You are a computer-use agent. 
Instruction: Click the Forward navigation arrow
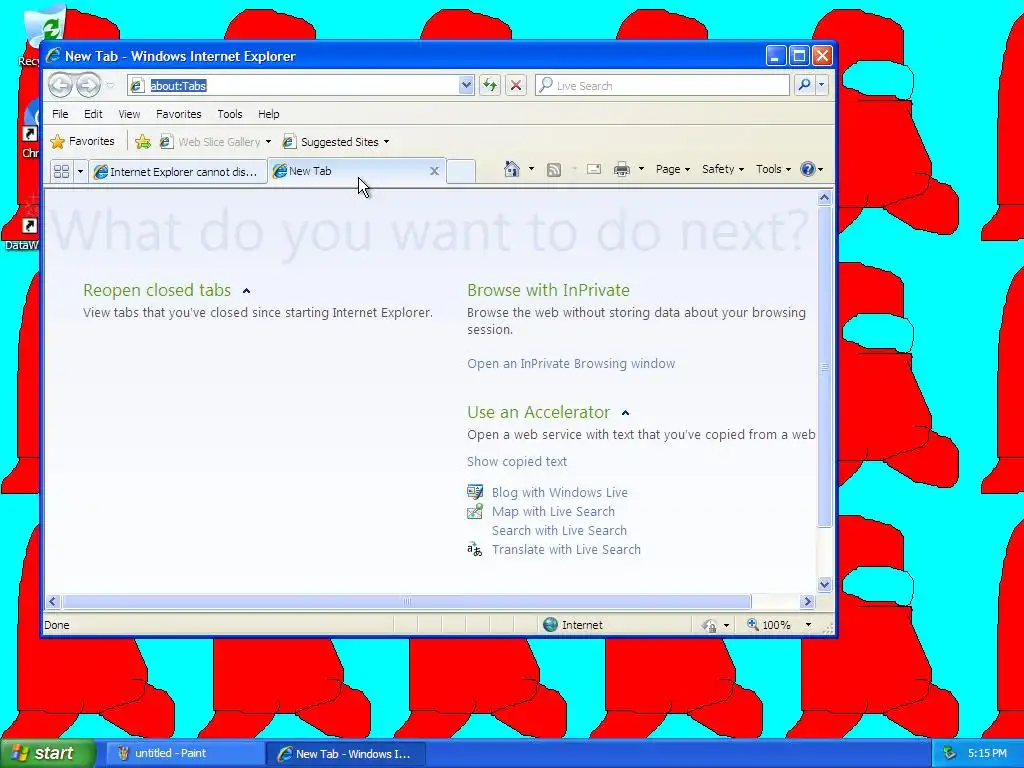(x=88, y=85)
